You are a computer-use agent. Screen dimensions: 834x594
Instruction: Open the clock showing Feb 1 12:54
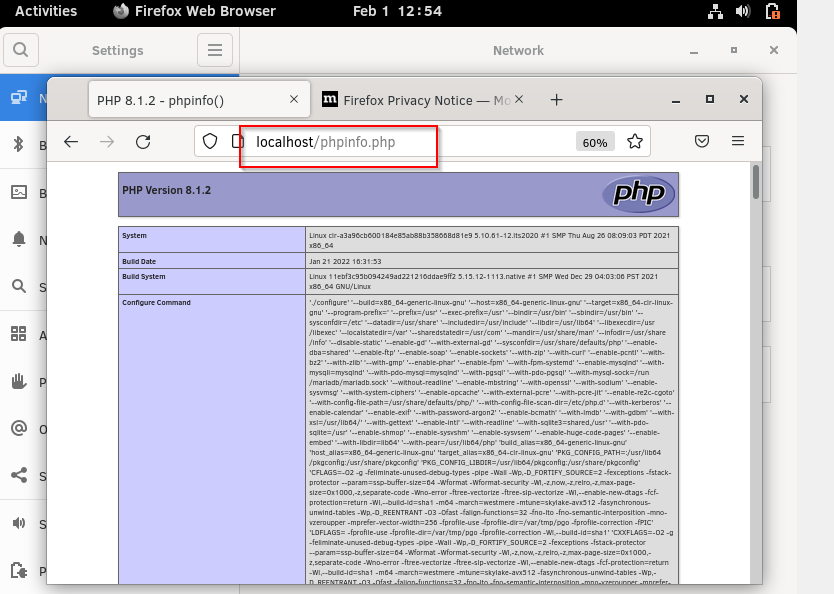point(397,11)
